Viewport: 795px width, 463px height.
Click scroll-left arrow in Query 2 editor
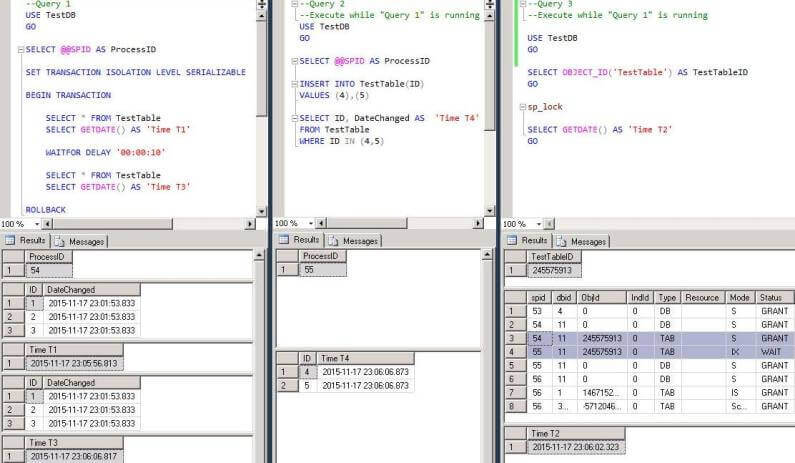click(x=321, y=223)
